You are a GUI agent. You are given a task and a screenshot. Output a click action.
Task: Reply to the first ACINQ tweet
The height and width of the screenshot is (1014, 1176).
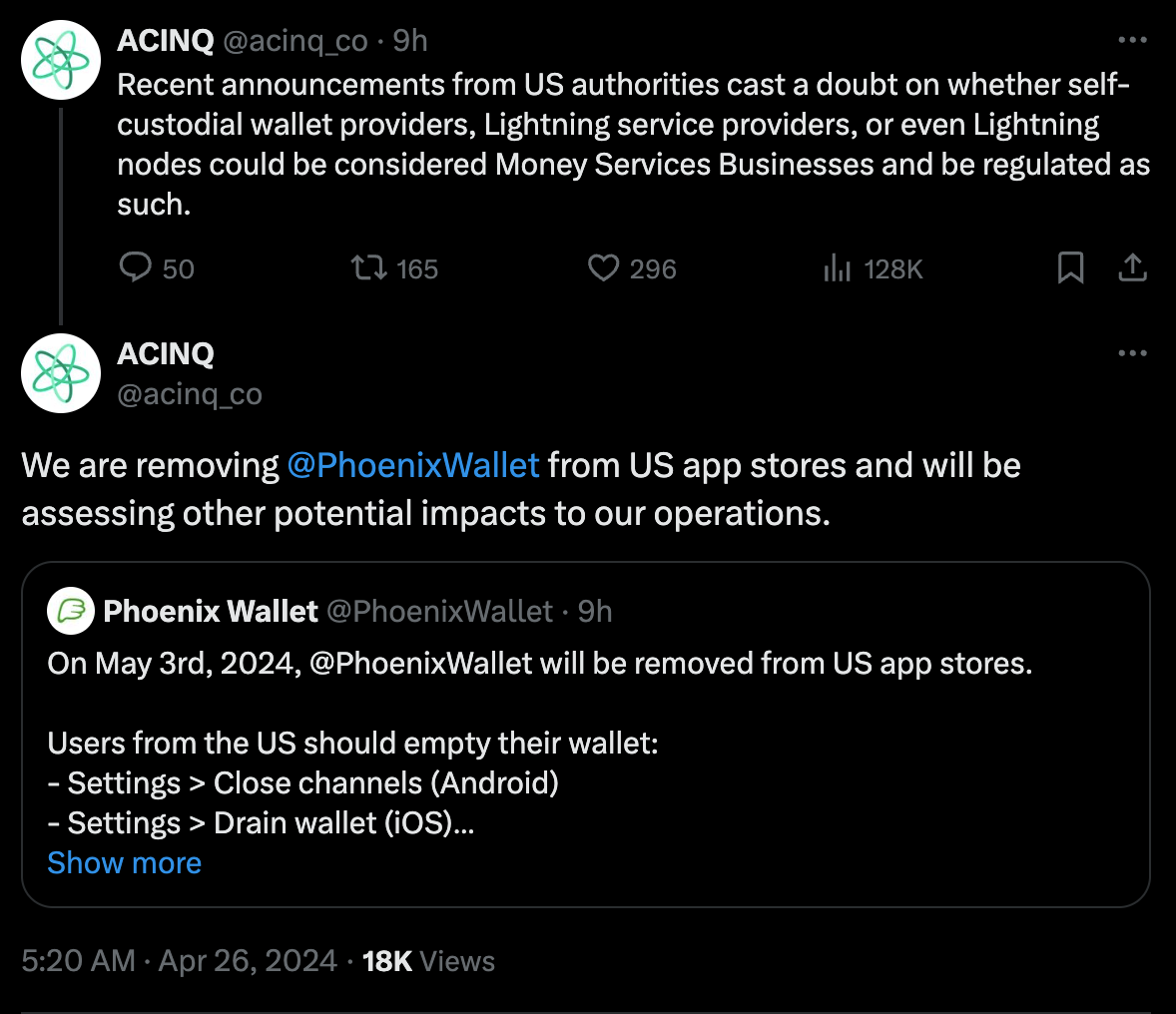point(136,268)
